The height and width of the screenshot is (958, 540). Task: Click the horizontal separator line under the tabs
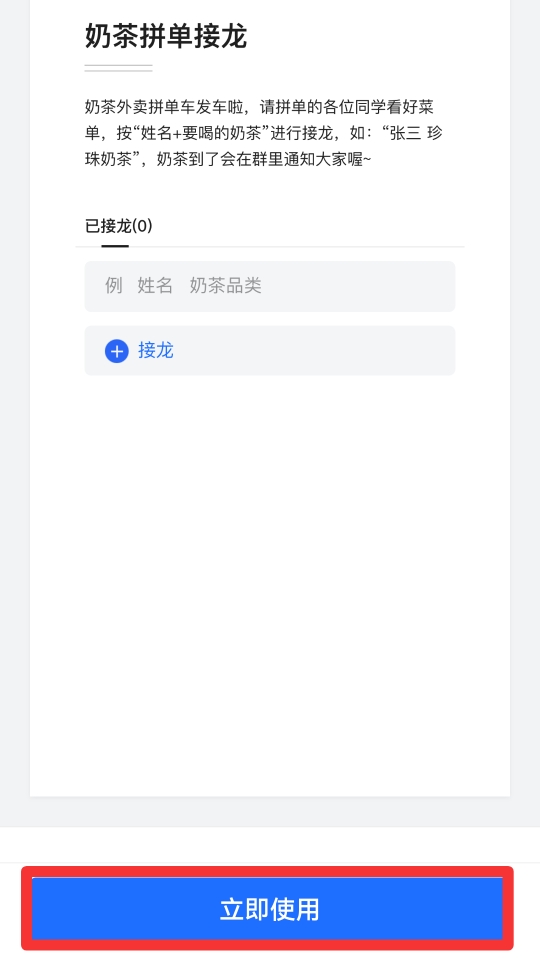(270, 247)
